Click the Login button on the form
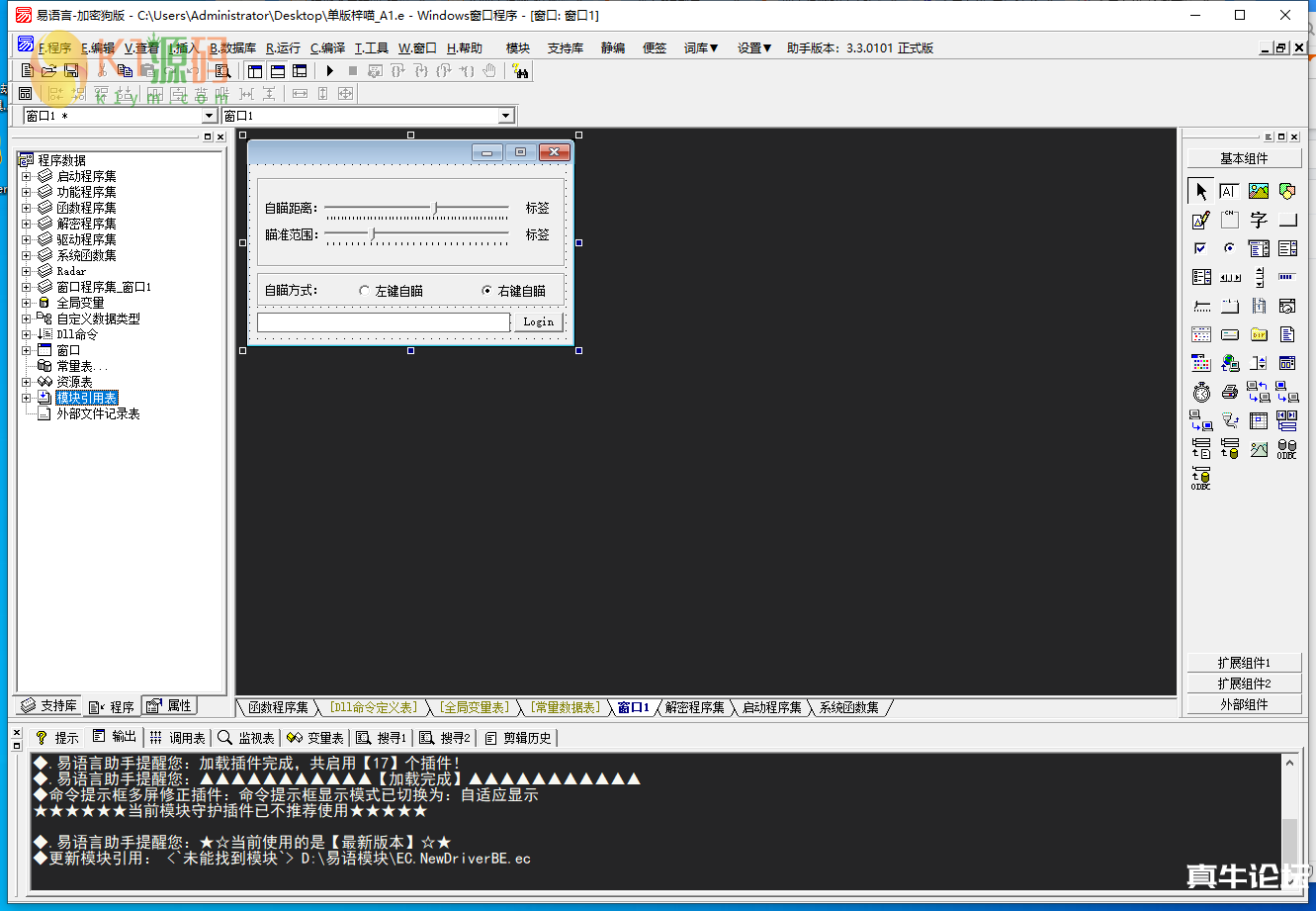The image size is (1316, 911). click(539, 321)
